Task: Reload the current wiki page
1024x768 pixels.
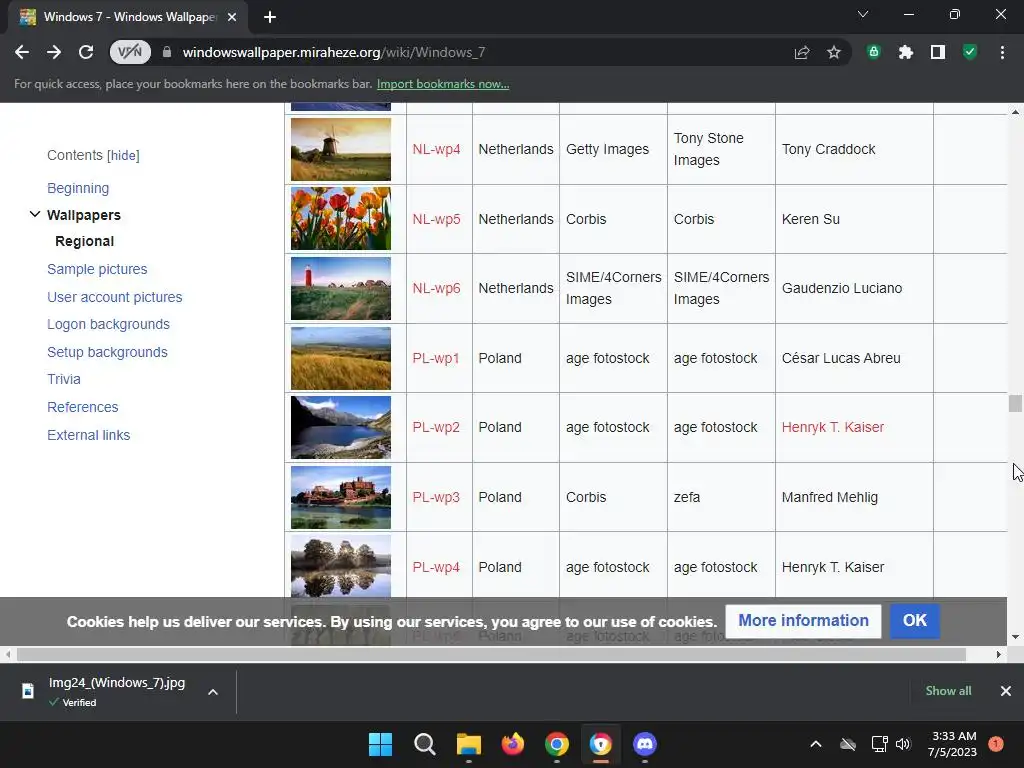Action: coord(86,52)
